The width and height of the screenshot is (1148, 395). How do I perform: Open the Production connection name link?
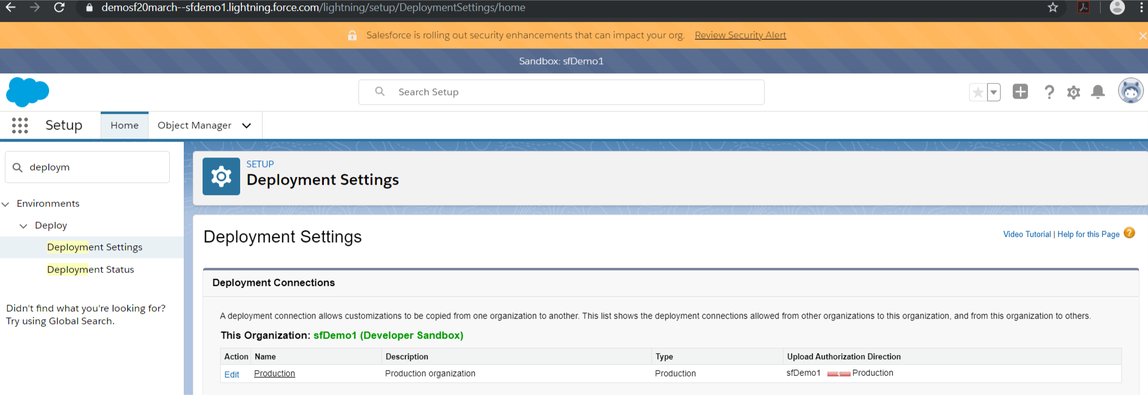click(x=275, y=373)
